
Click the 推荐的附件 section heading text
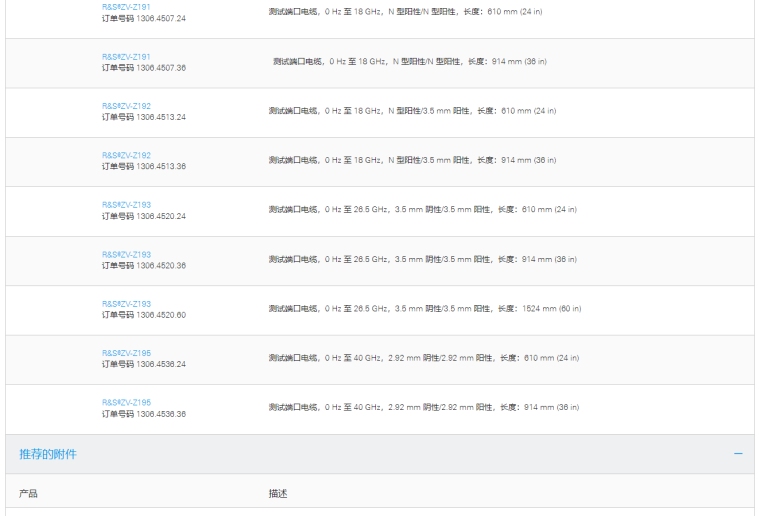coord(48,455)
